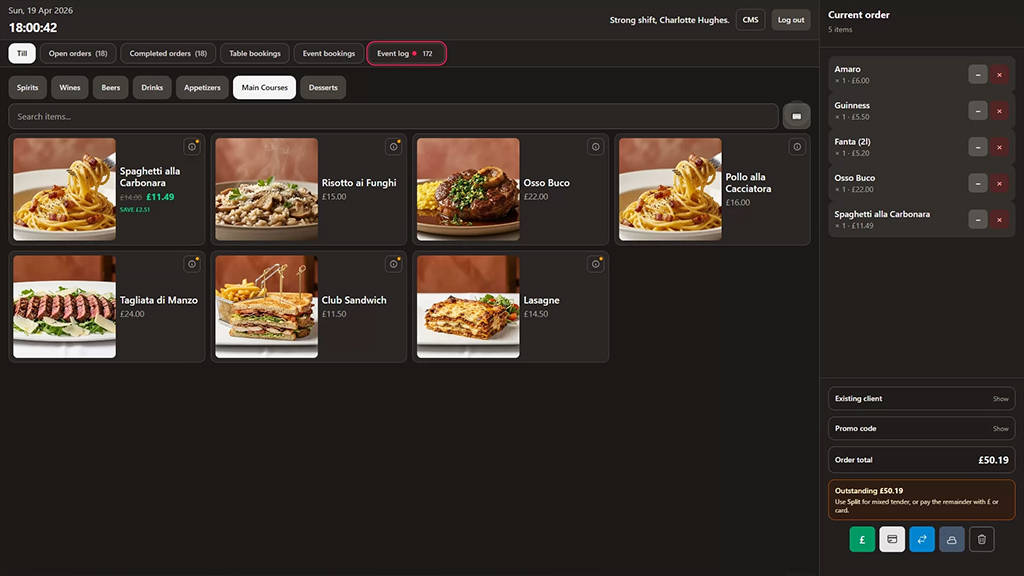Switch to the Desserts category
Screen dimensions: 1024x576
pyautogui.click(x=322, y=87)
